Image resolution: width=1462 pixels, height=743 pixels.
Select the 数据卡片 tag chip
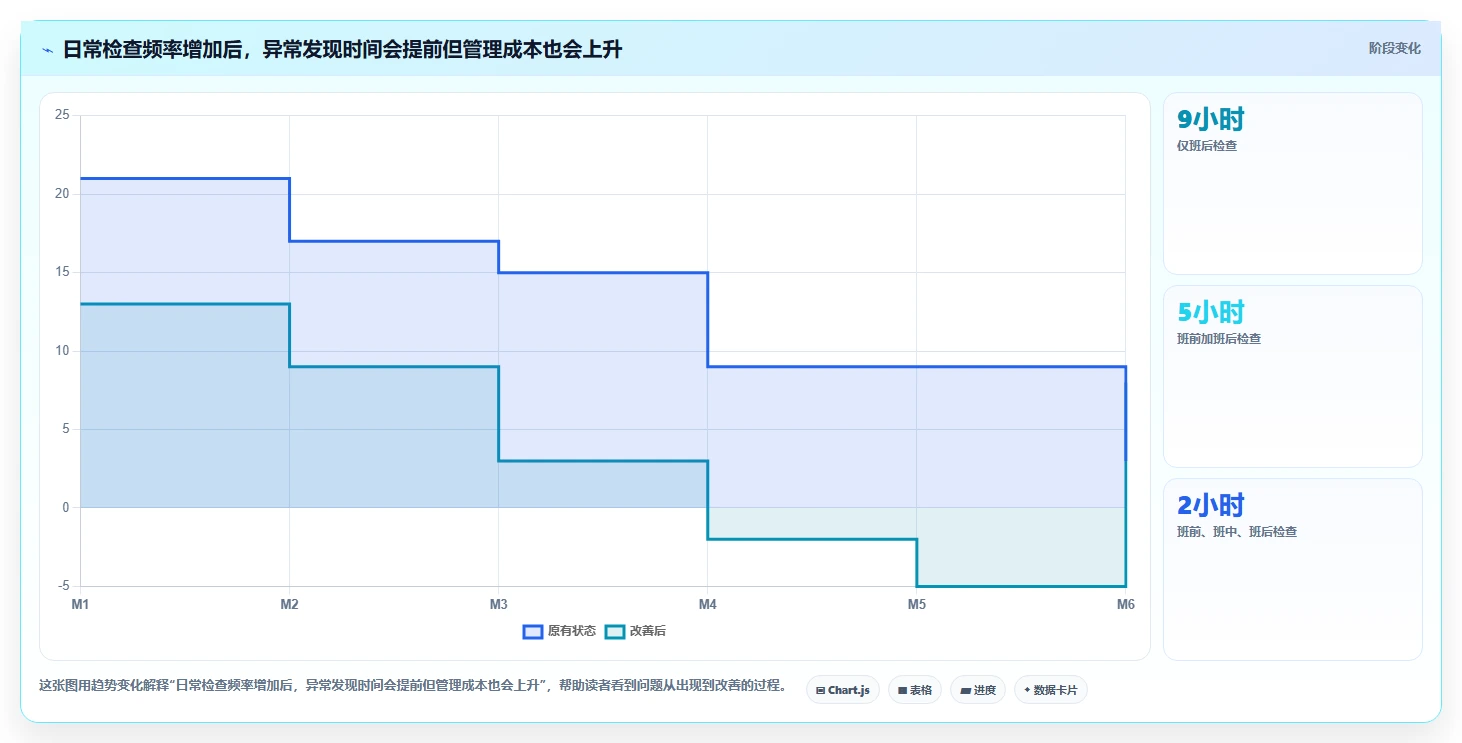point(1051,690)
